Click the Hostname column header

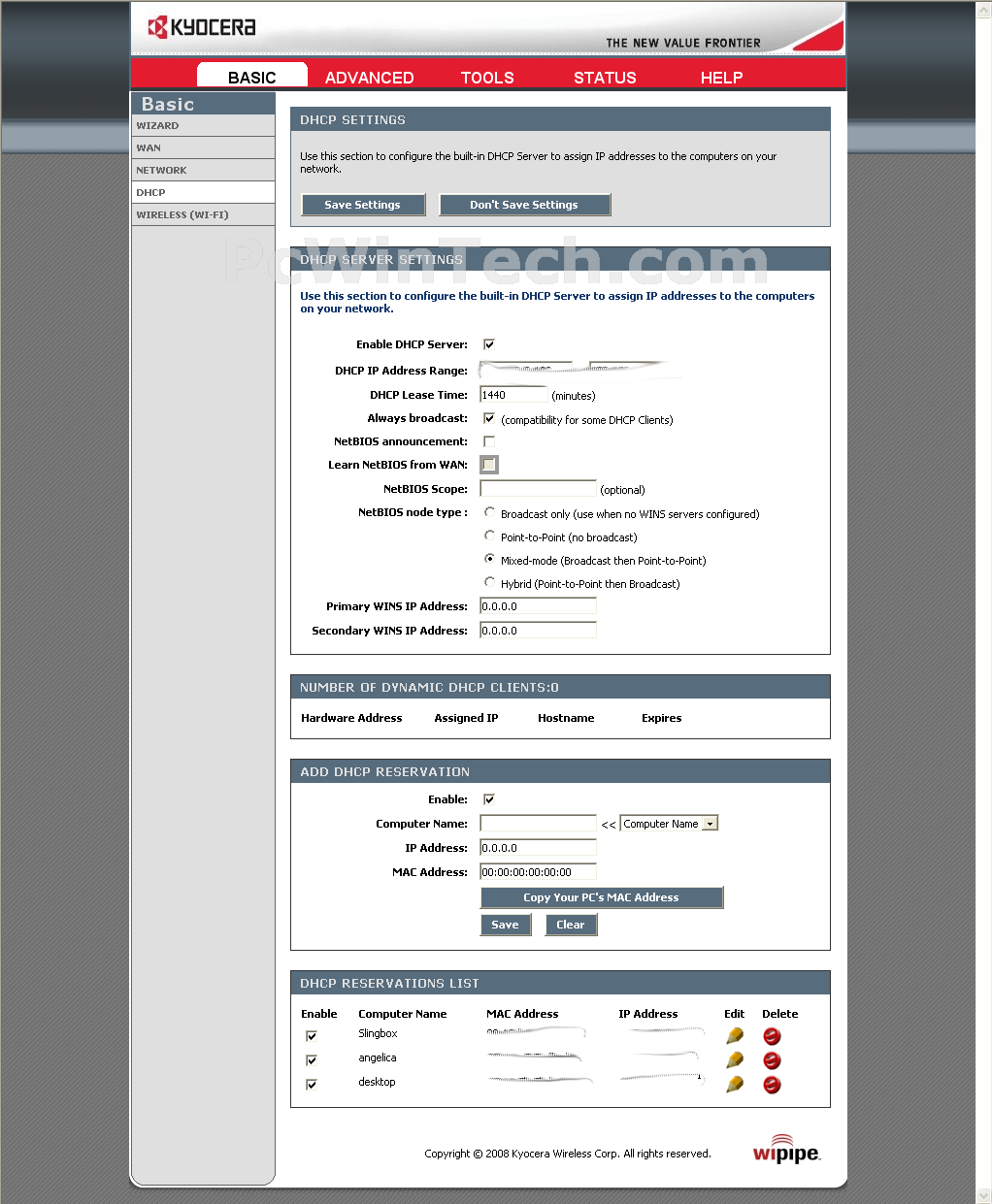point(566,718)
